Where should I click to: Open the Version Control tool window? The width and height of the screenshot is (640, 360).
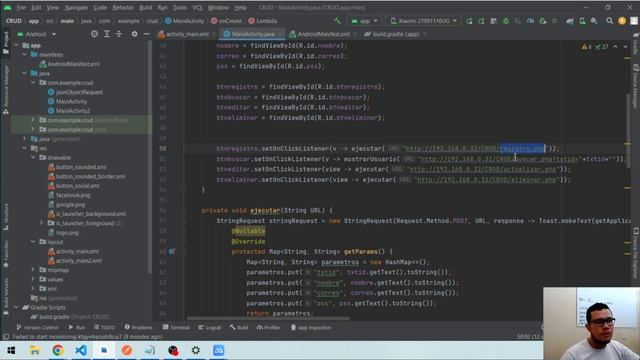pyautogui.click(x=37, y=327)
